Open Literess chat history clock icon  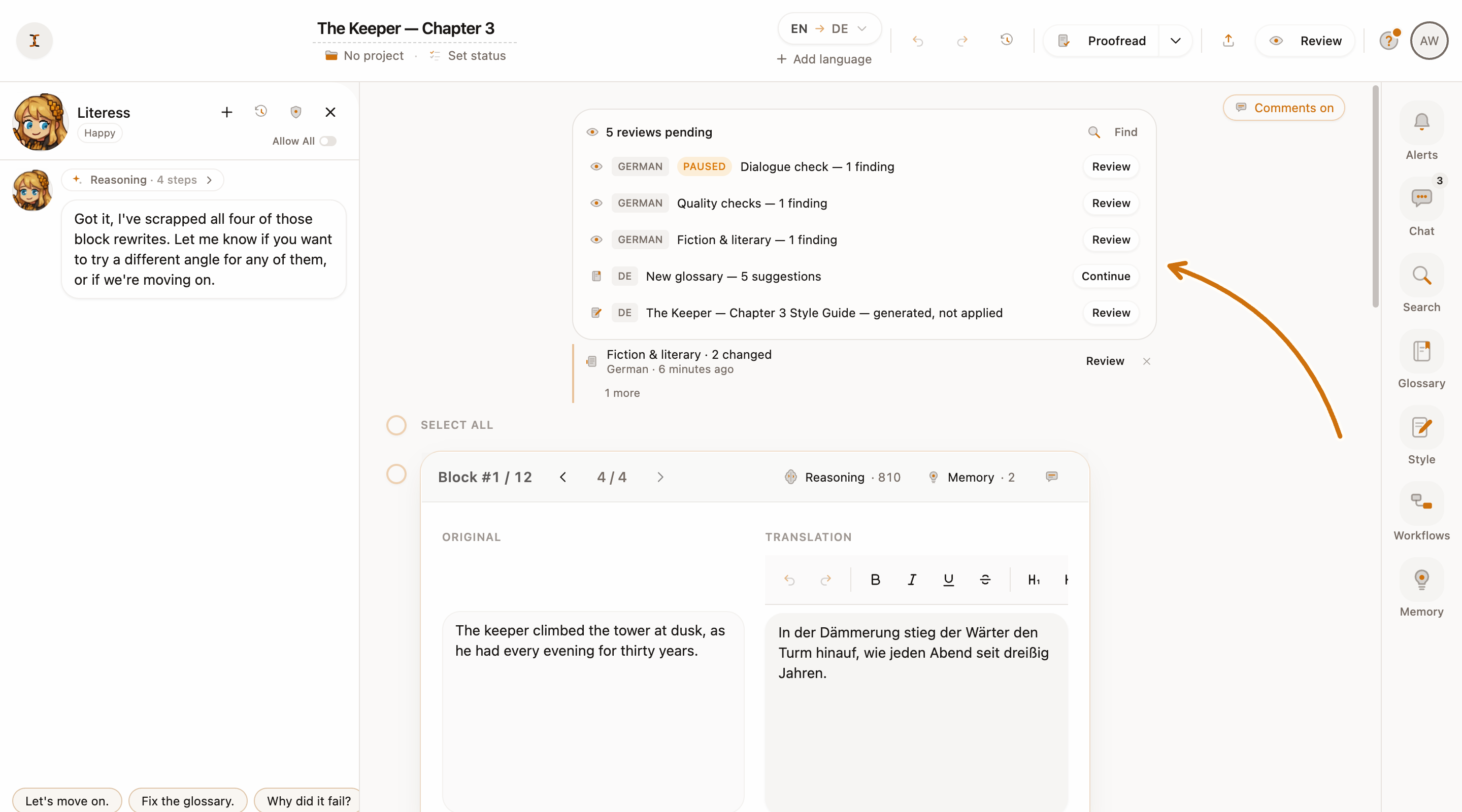(x=260, y=111)
